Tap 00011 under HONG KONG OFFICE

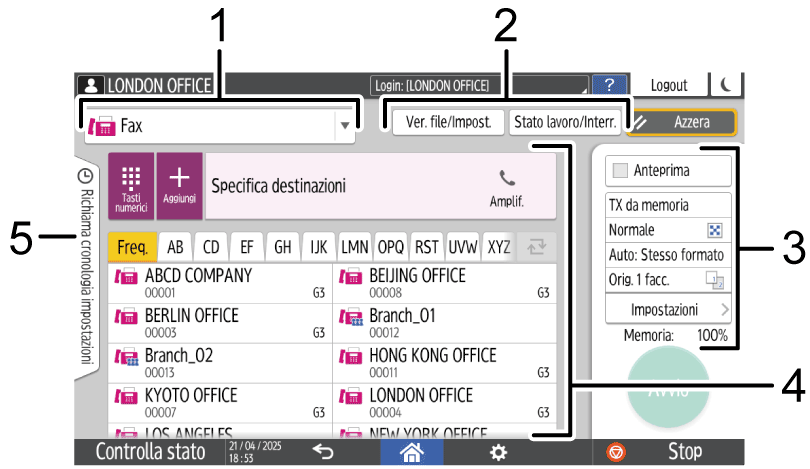(x=384, y=372)
